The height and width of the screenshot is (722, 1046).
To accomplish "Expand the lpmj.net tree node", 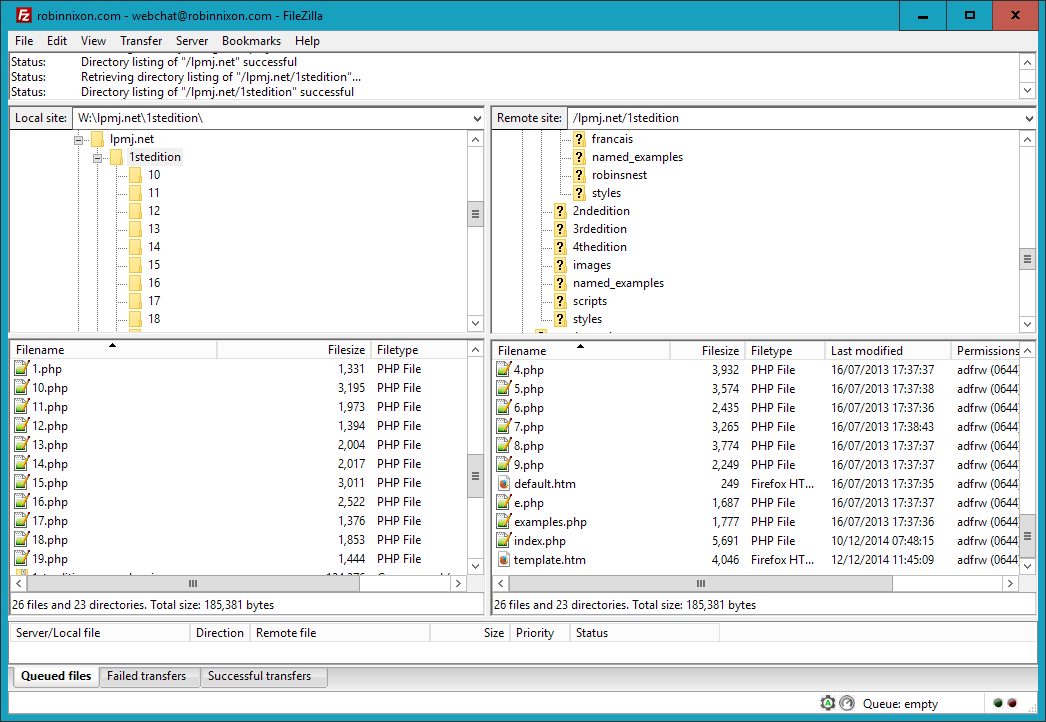I will point(78,138).
